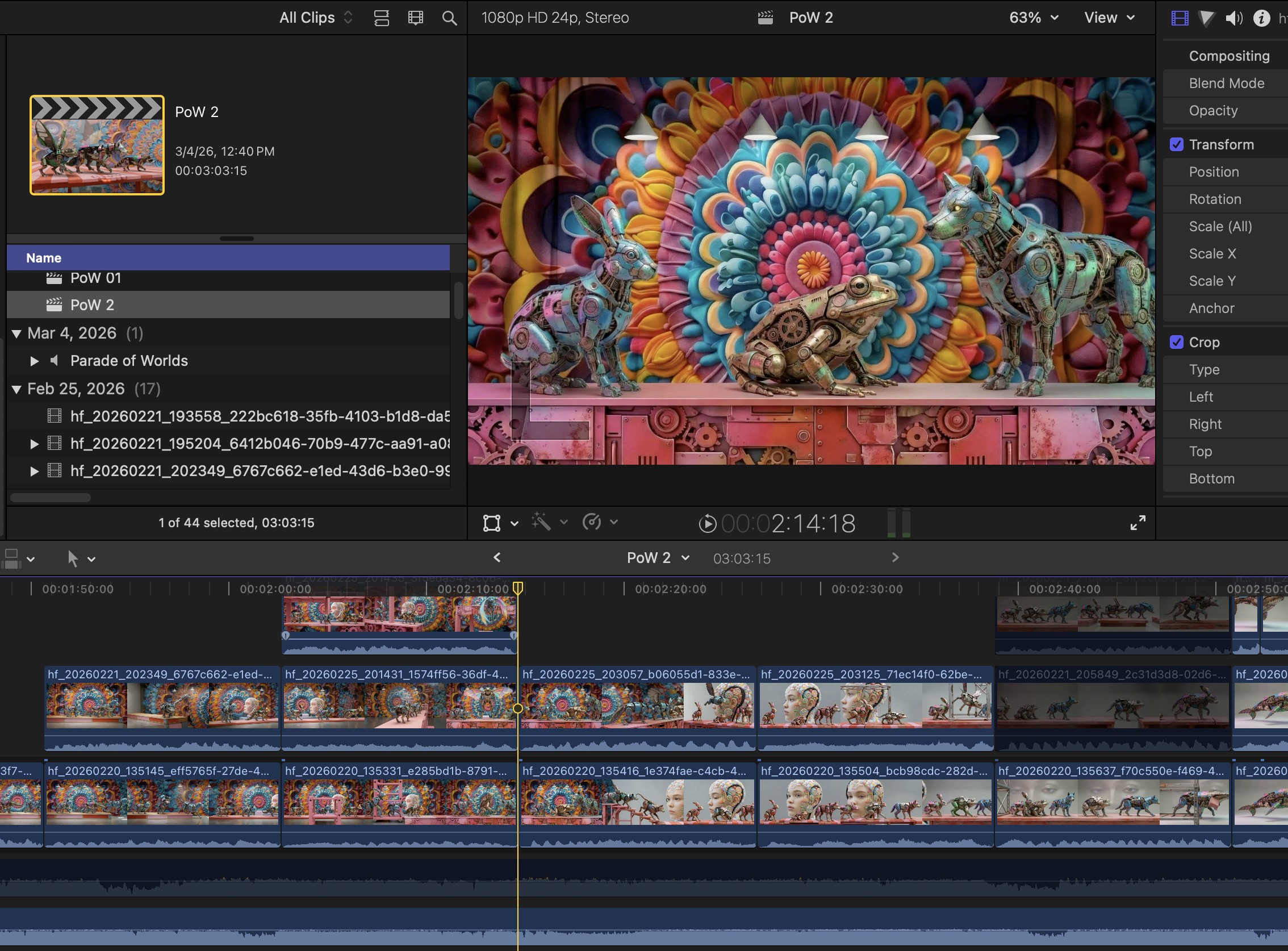
Task: Open the 63% zoom dropdown
Action: pyautogui.click(x=1034, y=18)
